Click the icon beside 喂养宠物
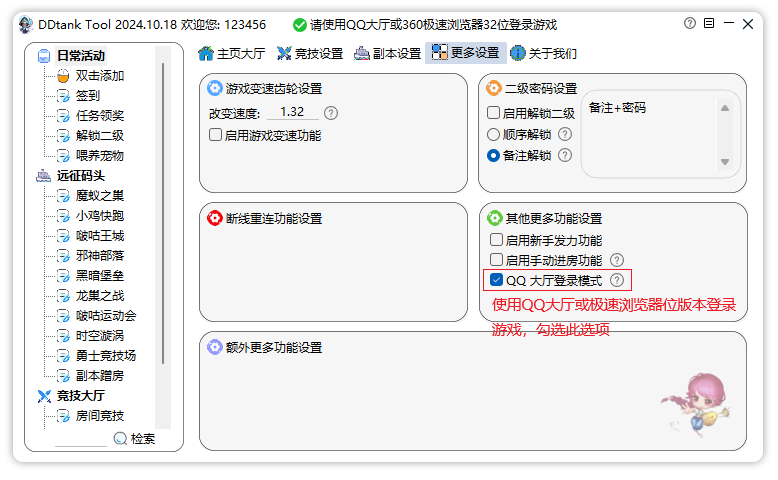Viewport: 778px width, 480px height. point(63,156)
